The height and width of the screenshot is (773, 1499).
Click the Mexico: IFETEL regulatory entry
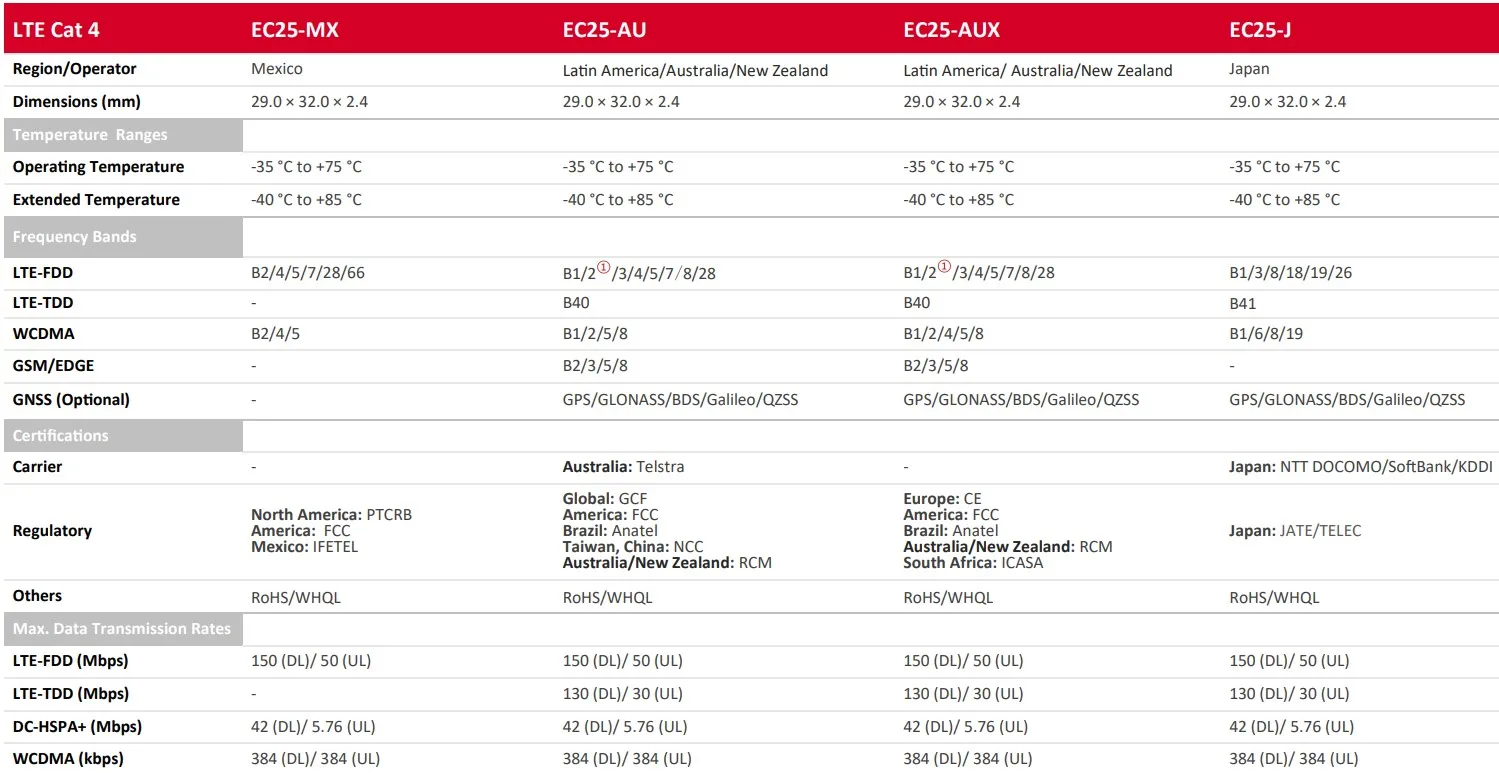click(x=304, y=547)
